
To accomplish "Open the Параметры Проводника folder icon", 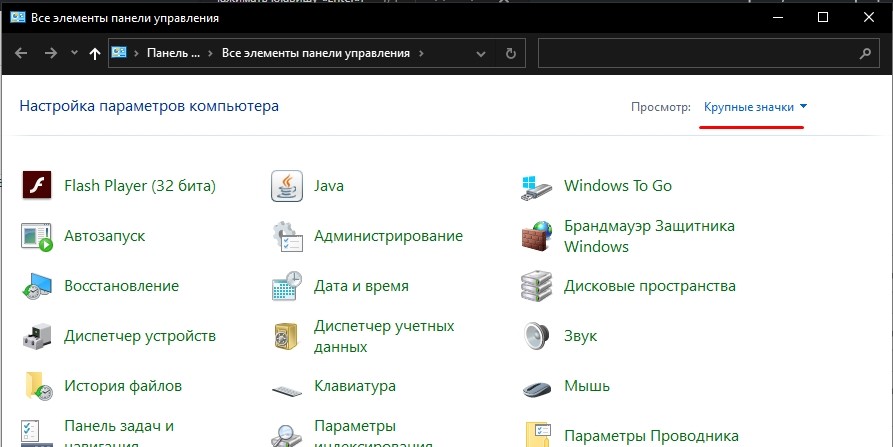I will [538, 434].
